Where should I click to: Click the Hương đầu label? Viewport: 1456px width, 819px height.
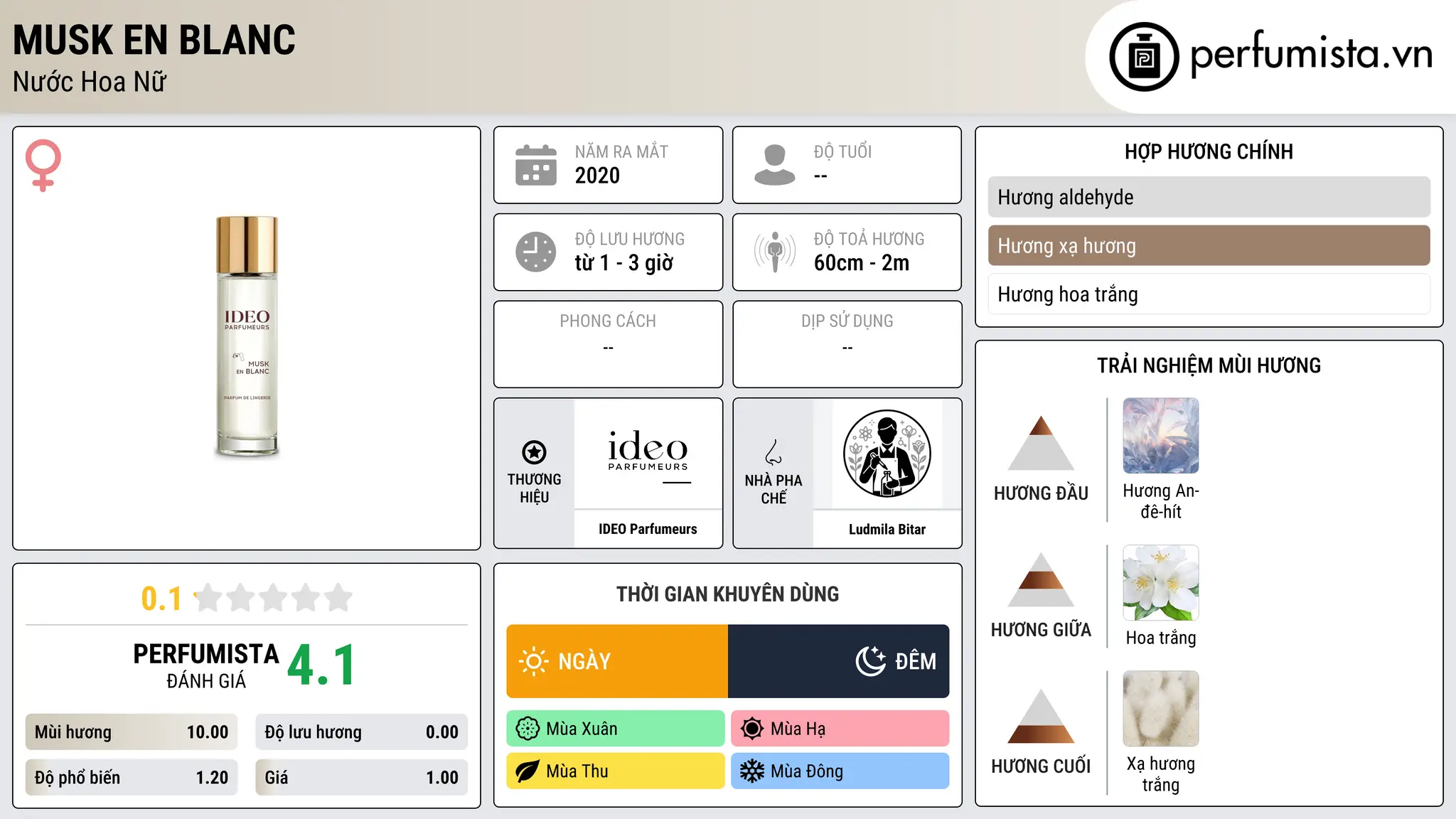1041,493
